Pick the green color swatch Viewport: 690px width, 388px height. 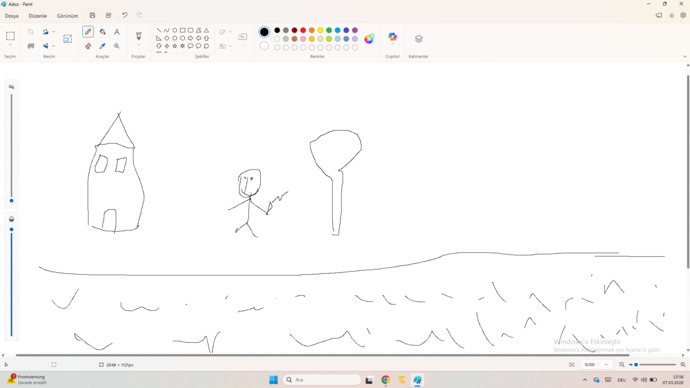[x=329, y=30]
